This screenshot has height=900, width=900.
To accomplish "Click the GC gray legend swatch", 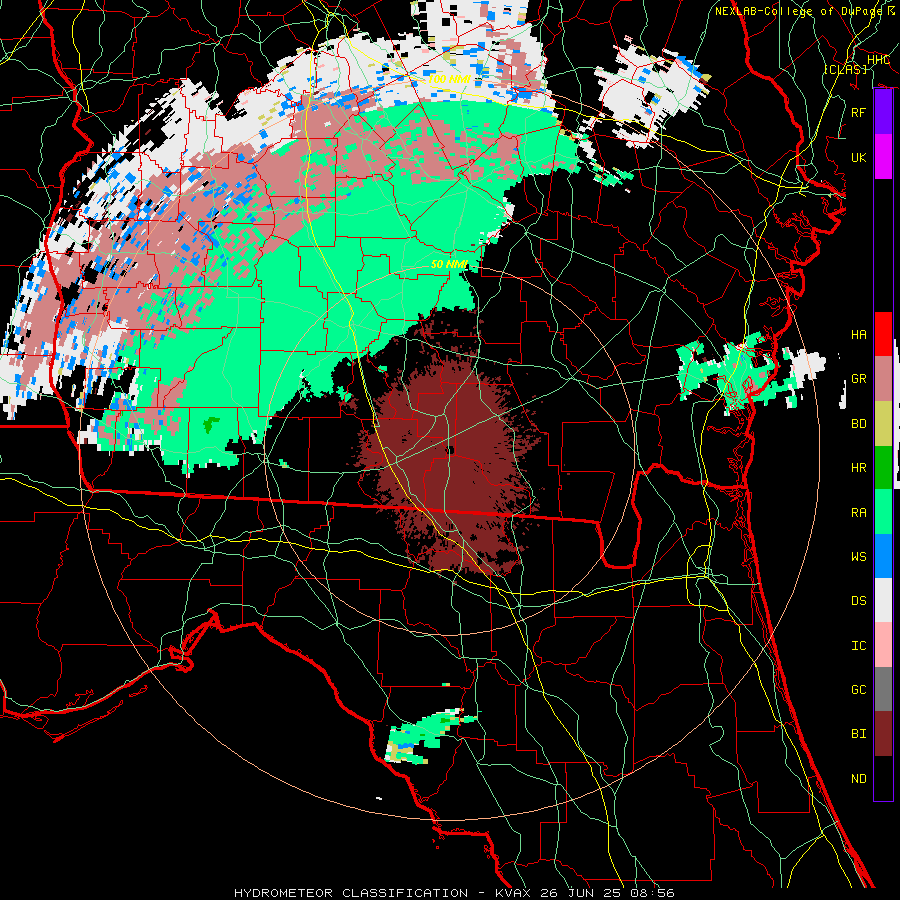I will (883, 689).
